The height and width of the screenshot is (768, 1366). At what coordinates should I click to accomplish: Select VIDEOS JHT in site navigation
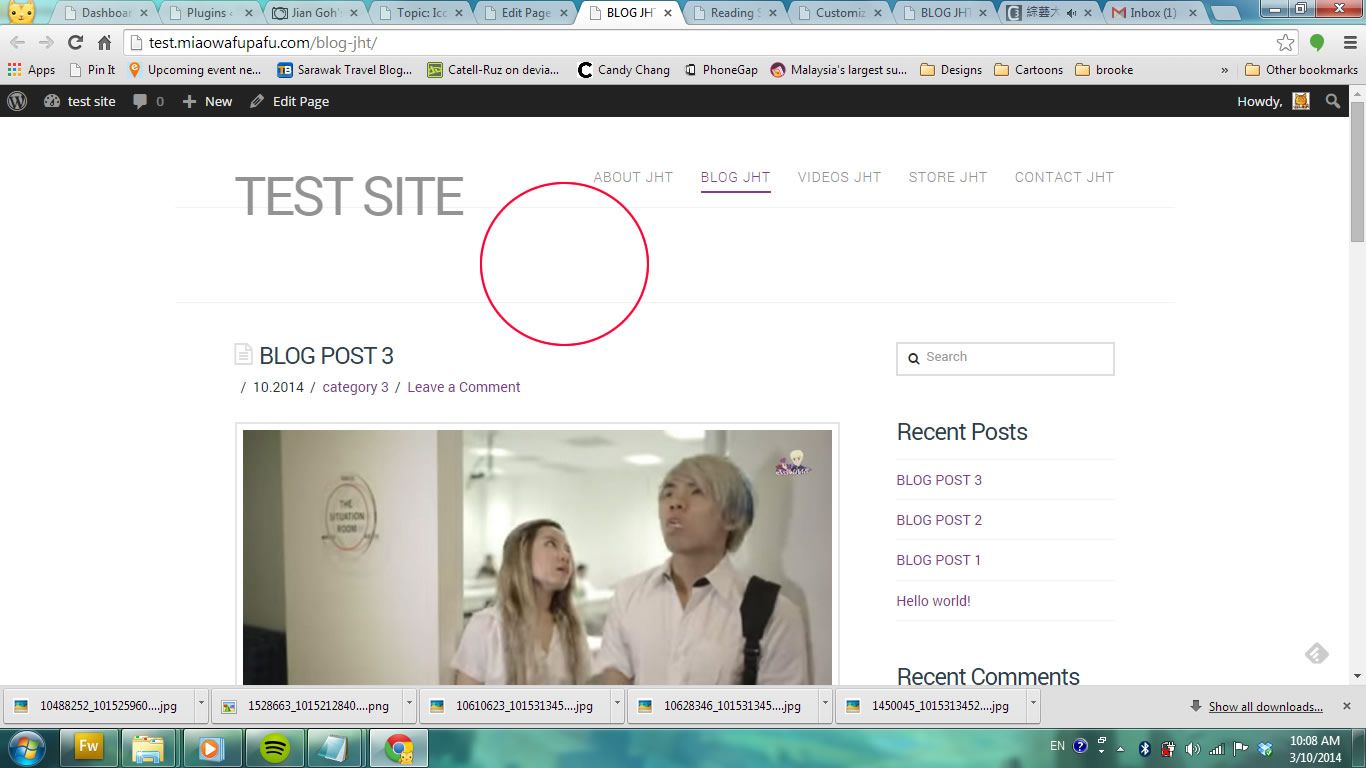click(x=839, y=177)
